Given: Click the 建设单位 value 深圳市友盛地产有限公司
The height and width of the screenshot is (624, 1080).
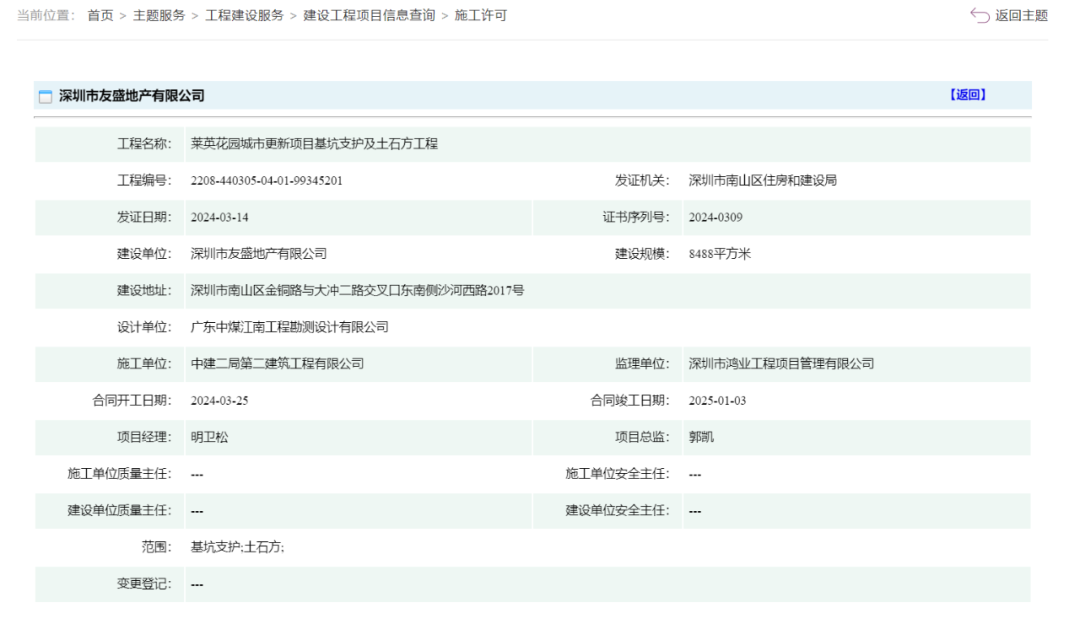Looking at the screenshot, I should click(x=258, y=254).
